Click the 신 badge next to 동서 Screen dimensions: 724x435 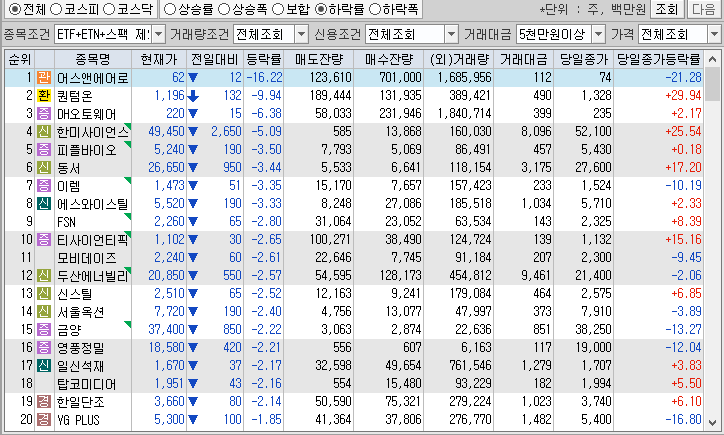[x=44, y=168]
